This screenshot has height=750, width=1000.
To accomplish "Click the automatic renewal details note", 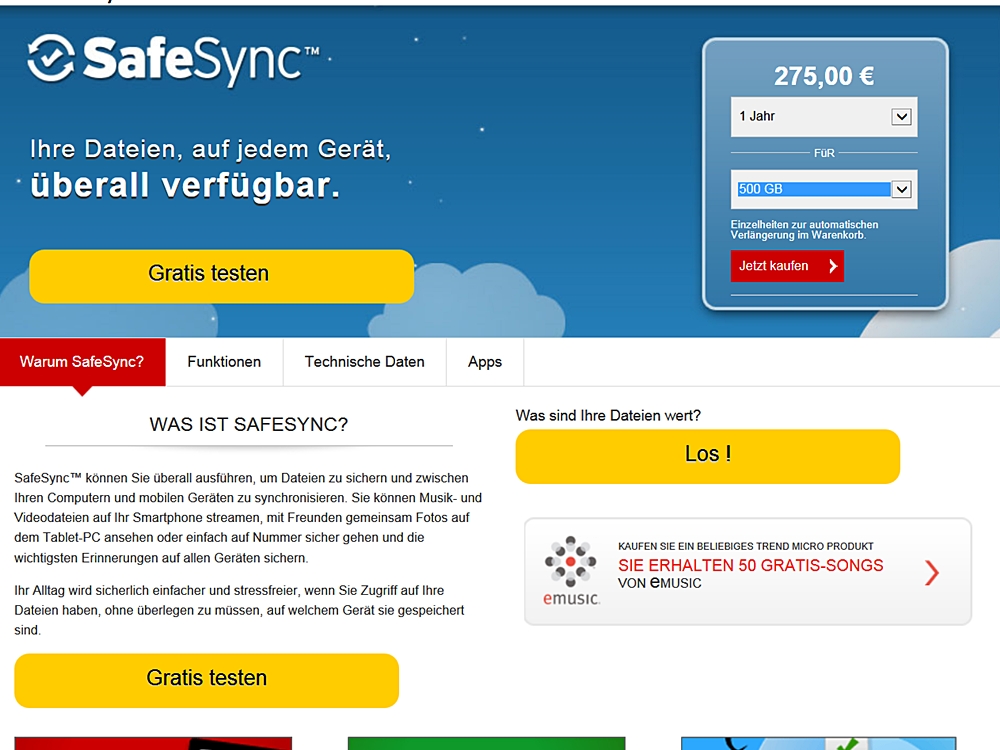I will click(804, 230).
